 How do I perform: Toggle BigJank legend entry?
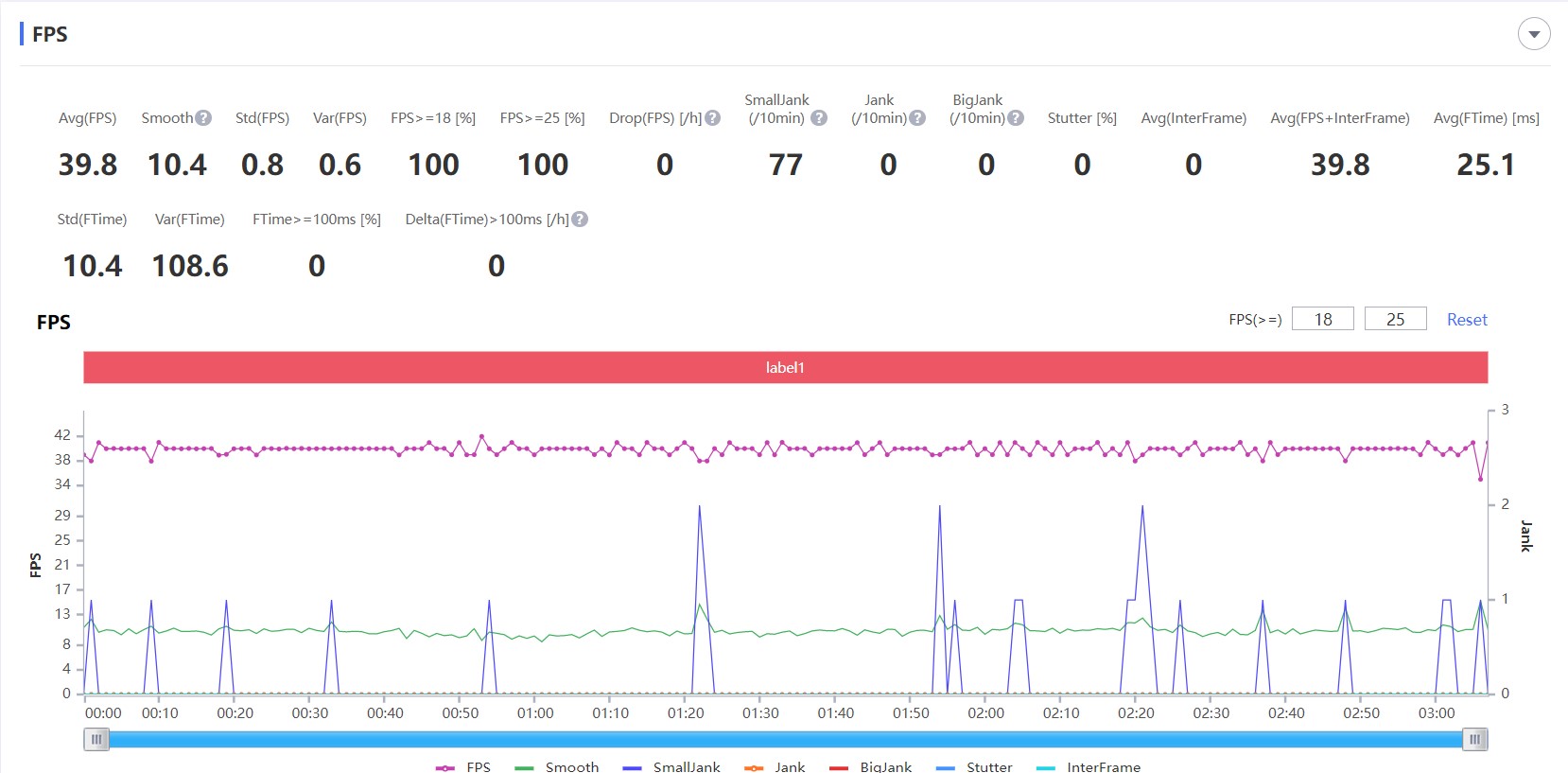tap(871, 766)
